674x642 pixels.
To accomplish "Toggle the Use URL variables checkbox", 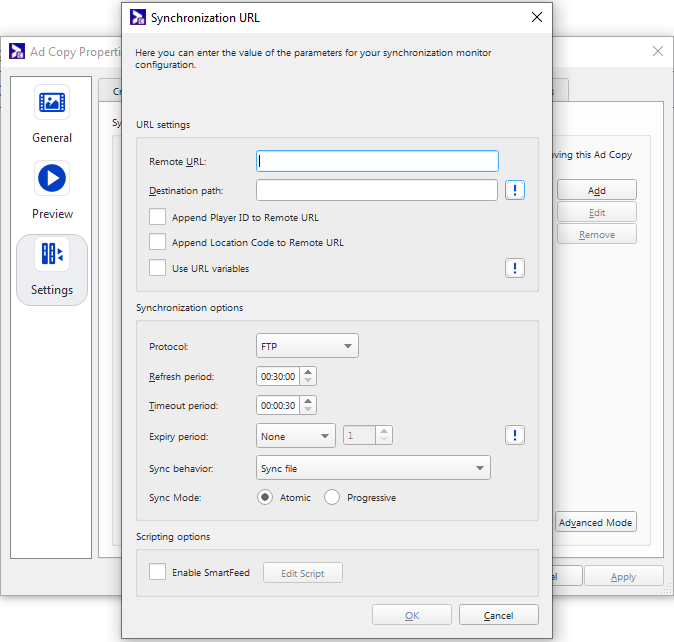I will pos(157,268).
